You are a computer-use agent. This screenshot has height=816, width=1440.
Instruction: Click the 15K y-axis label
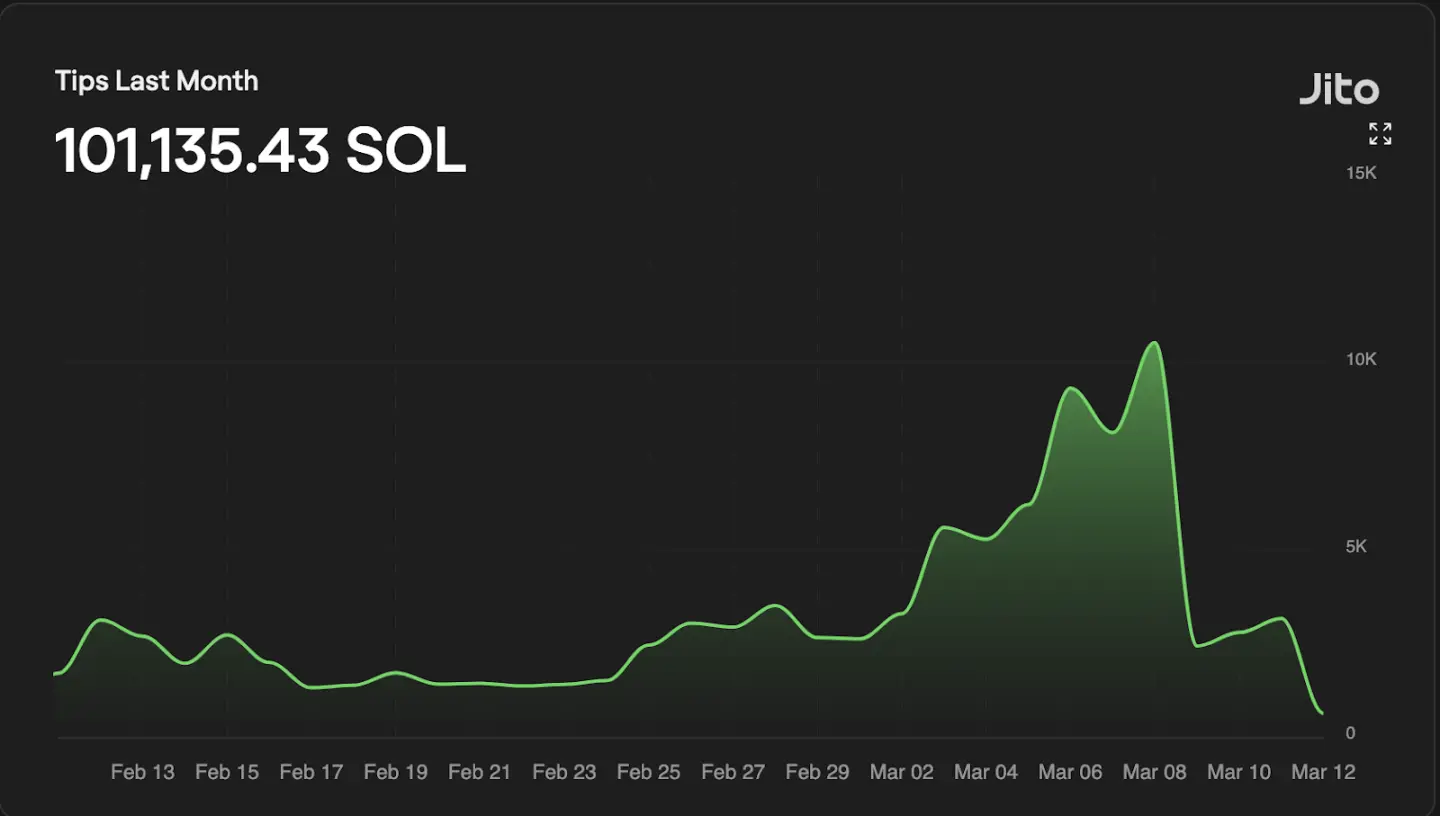click(1360, 172)
